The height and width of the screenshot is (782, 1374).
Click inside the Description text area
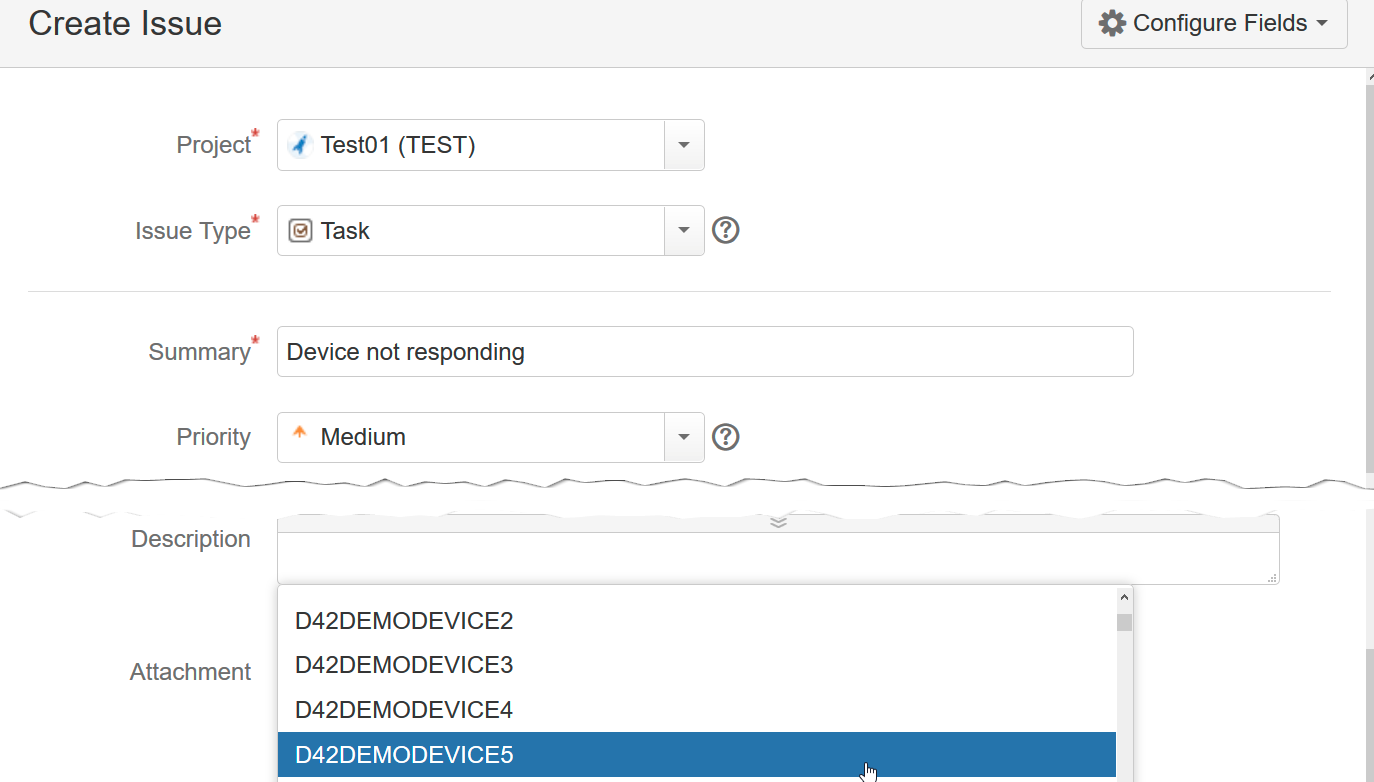click(778, 558)
